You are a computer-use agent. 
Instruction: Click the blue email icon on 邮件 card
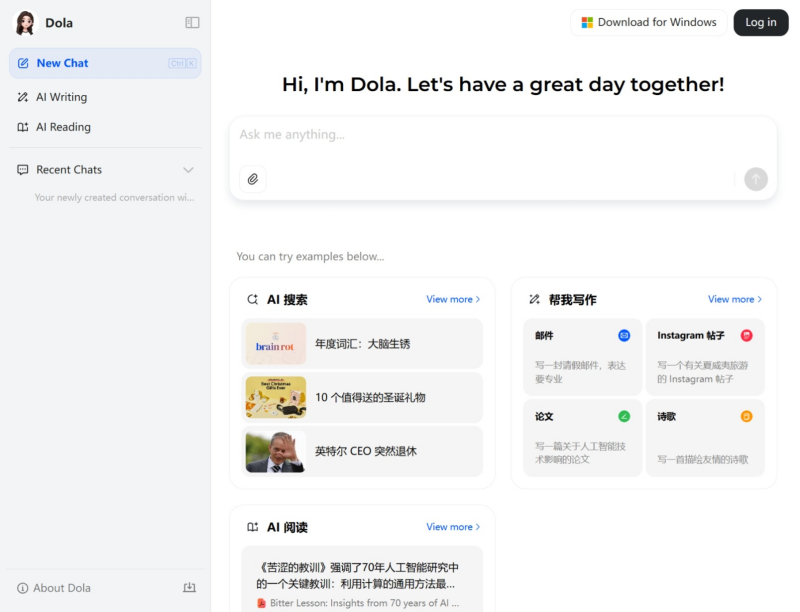[x=623, y=335]
